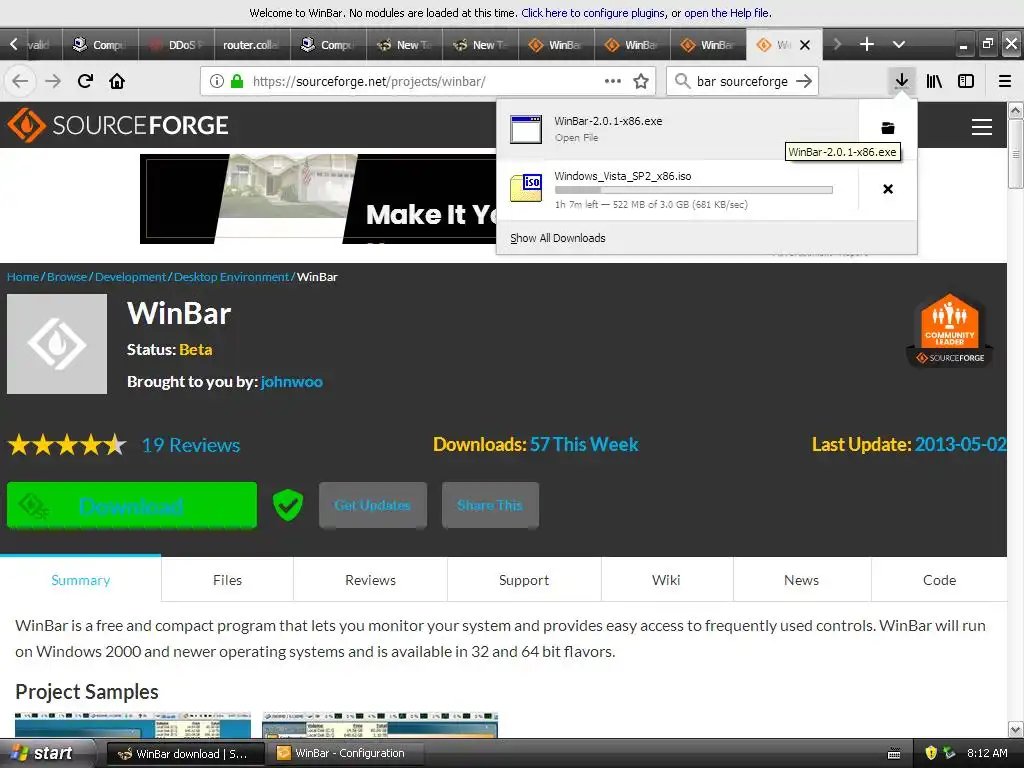The image size is (1024, 768).
Task: Select the Summary tab
Action: [80, 580]
